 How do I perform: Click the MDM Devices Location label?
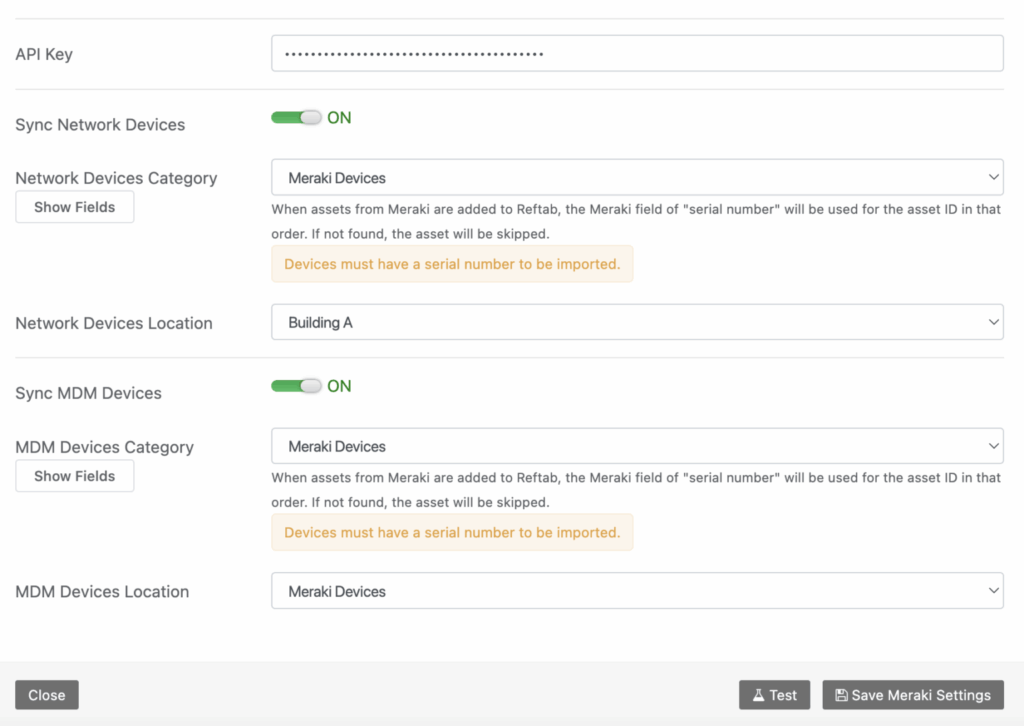click(102, 591)
